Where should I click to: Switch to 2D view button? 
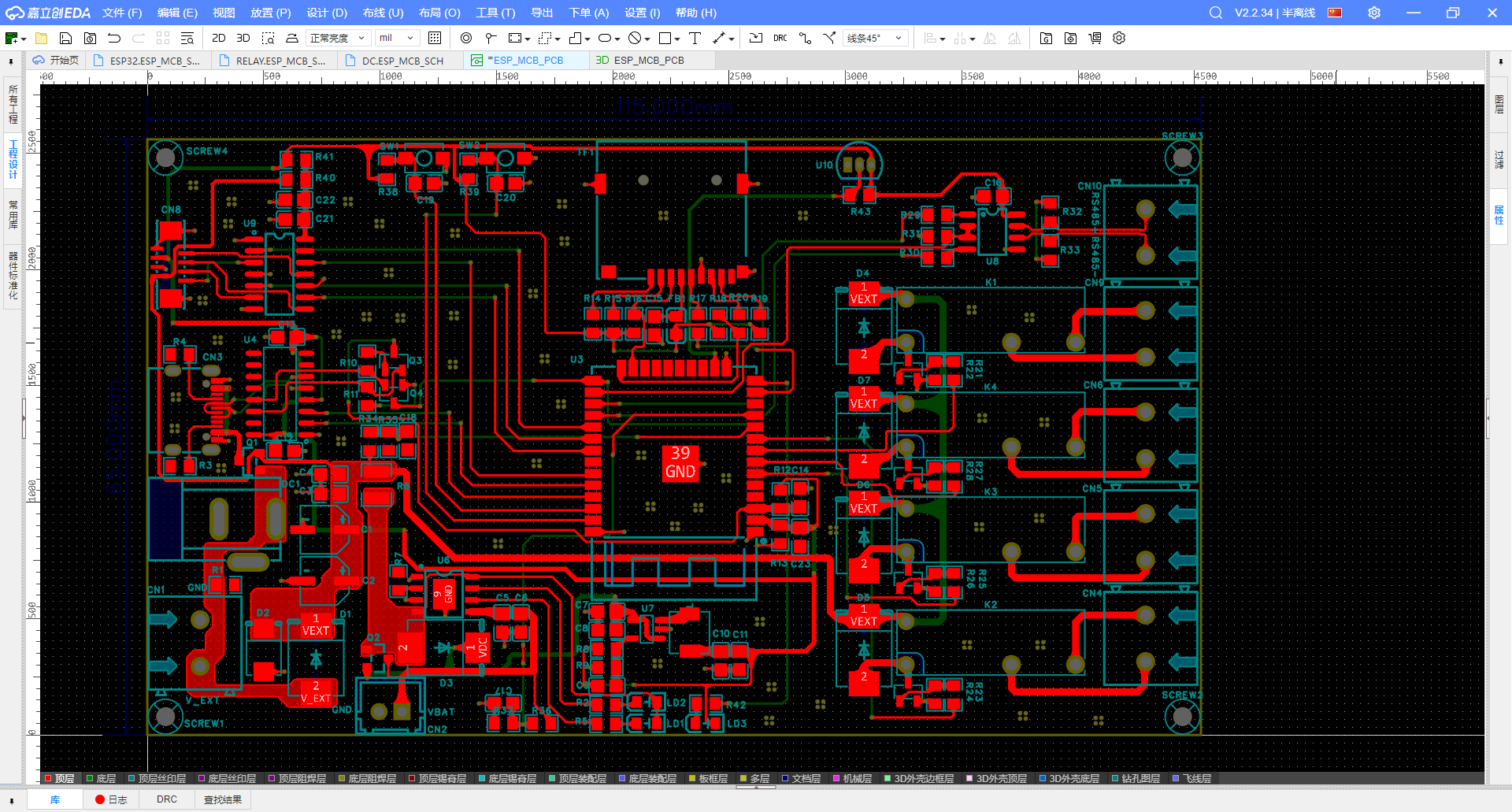pos(219,38)
